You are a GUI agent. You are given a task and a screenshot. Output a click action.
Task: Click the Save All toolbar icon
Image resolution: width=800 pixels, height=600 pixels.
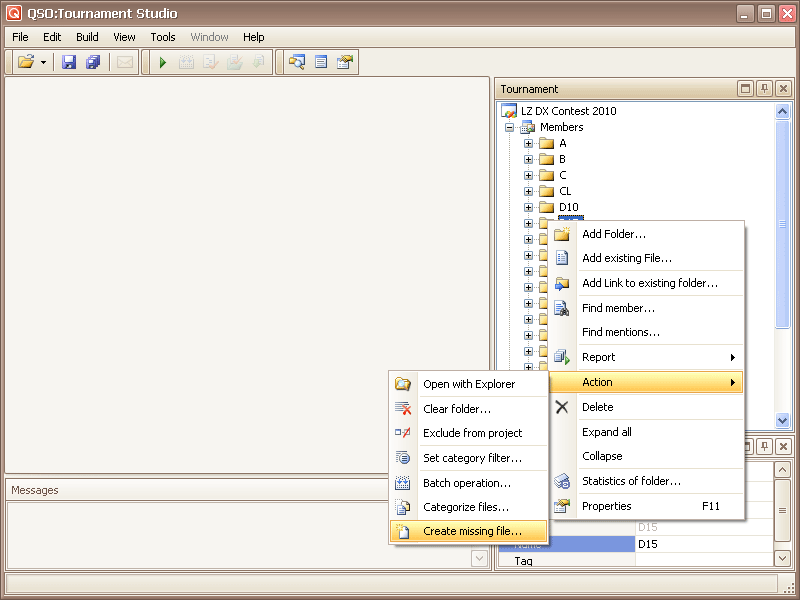click(93, 62)
